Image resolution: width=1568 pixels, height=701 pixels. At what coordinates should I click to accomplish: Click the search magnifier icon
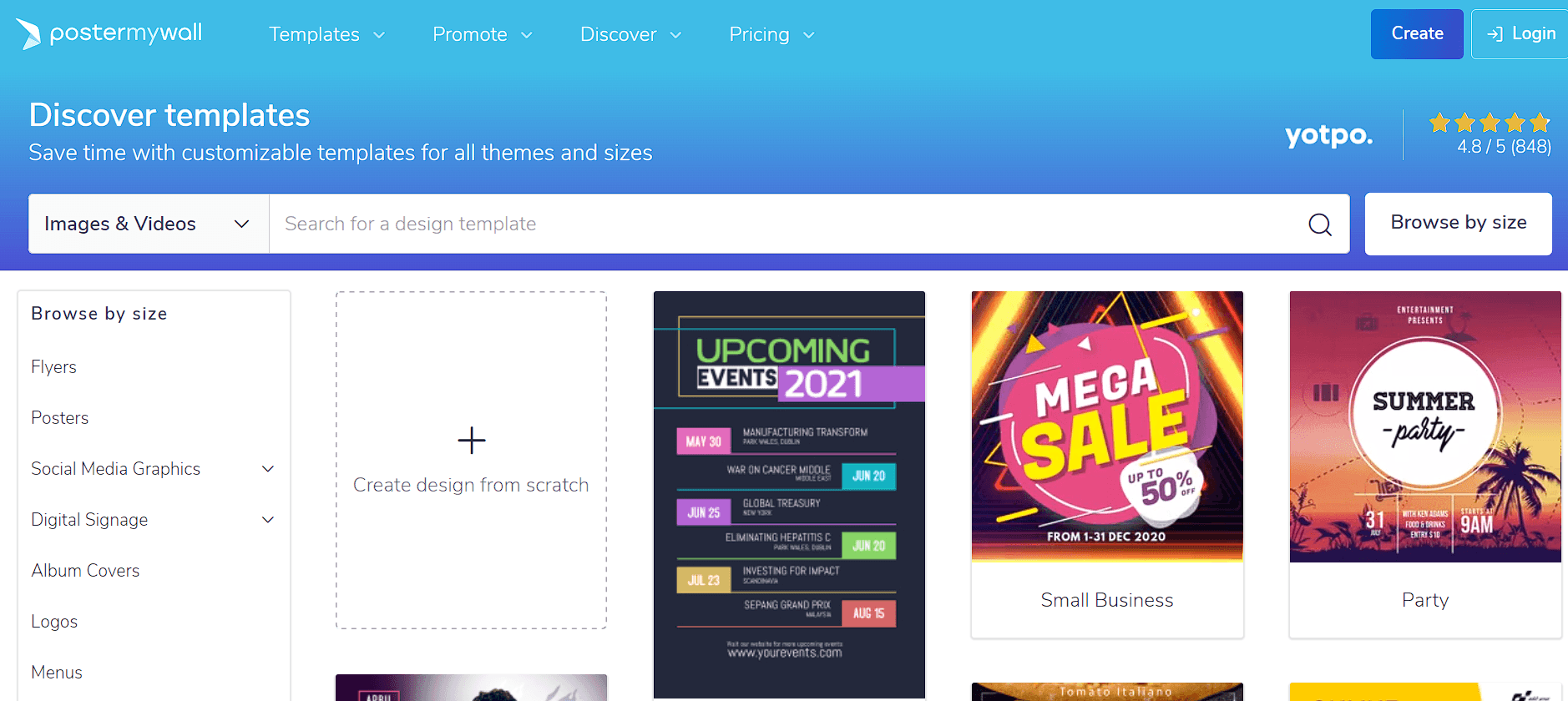pyautogui.click(x=1319, y=224)
